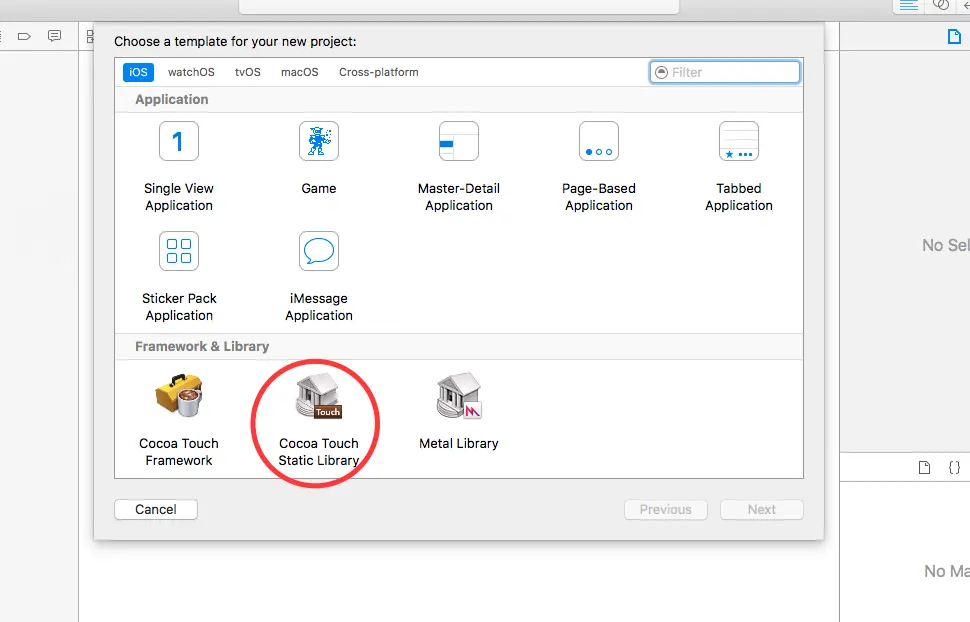
Task: Click the 'Cocoa Touch Static Library' label
Action: point(319,452)
